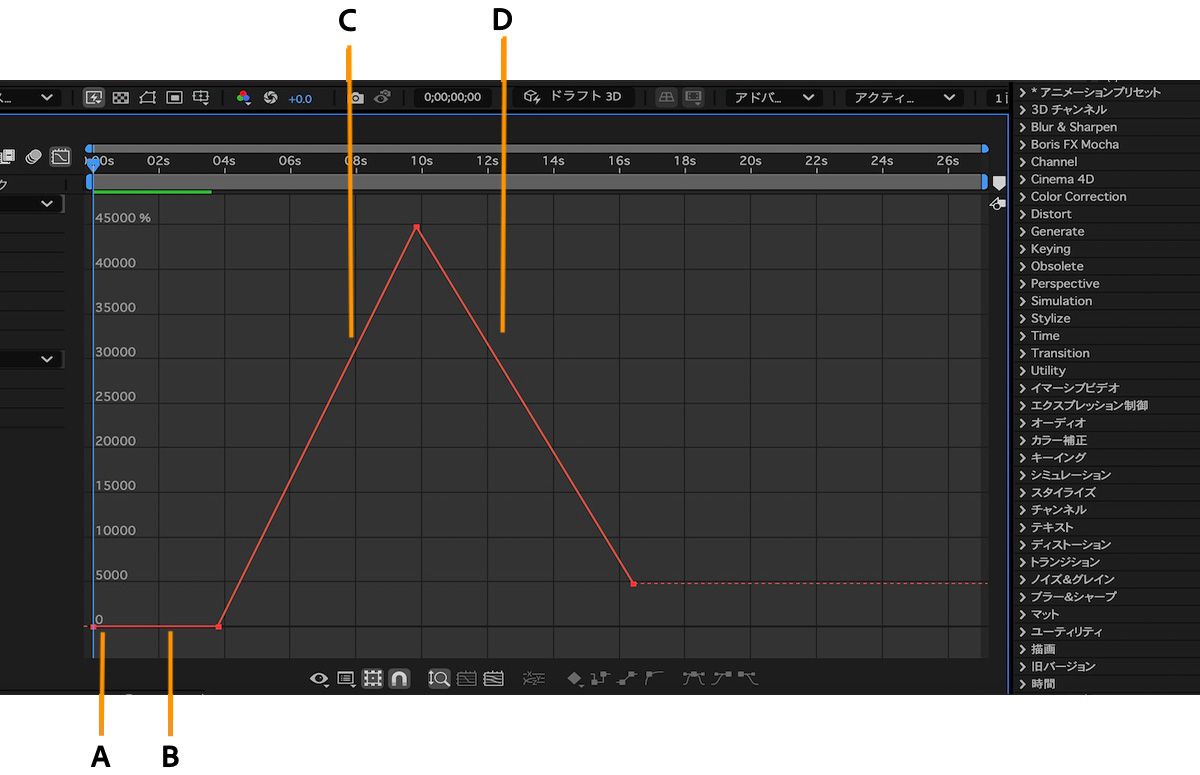Screen dimensions: 1200x775
Task: Expand the Stylize effects category
Action: (x=1023, y=318)
